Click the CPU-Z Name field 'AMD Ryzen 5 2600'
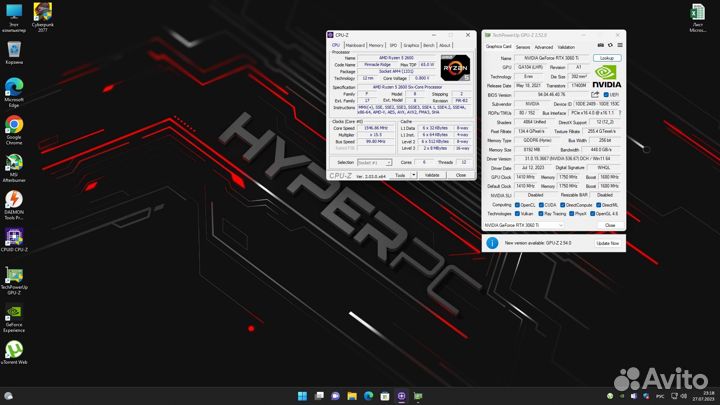 (396, 58)
